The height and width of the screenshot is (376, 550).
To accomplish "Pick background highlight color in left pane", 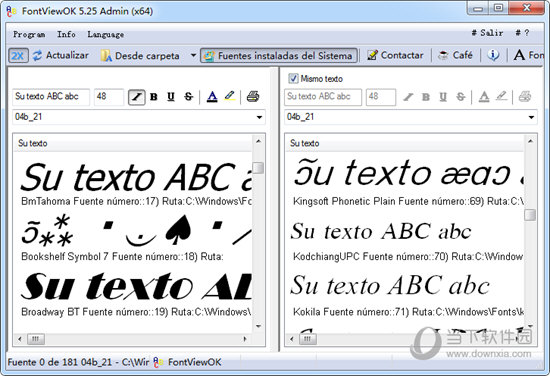I will pyautogui.click(x=229, y=96).
